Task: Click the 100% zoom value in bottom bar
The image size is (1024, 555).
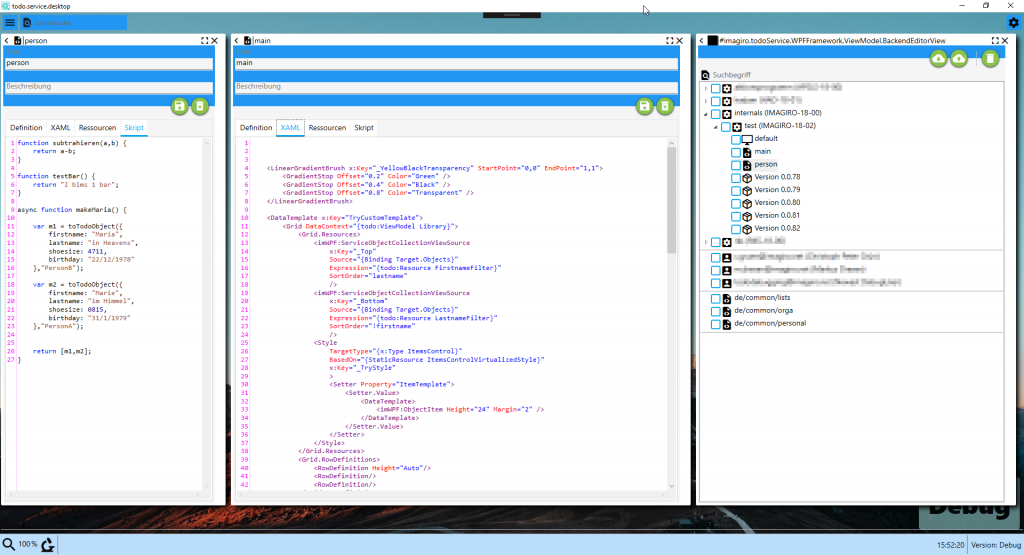Action: tap(27, 544)
